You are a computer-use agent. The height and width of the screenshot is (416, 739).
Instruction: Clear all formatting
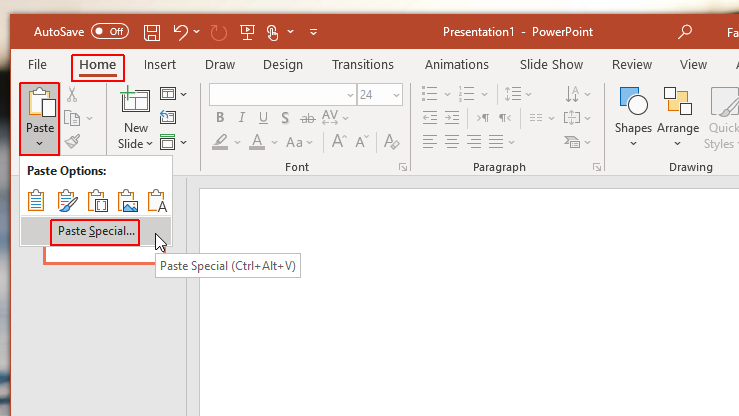(391, 141)
